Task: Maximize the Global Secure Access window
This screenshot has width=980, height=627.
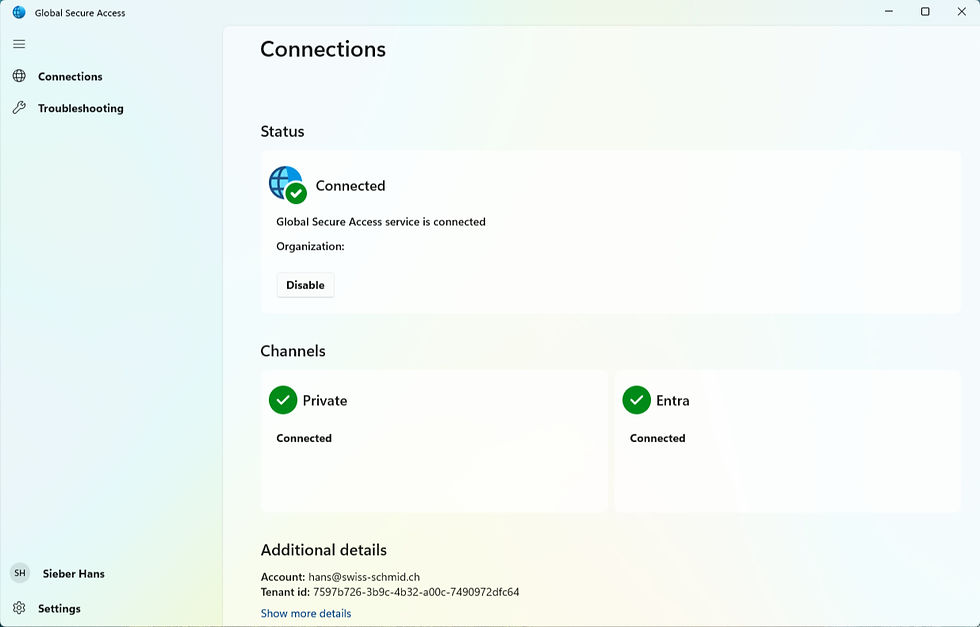Action: (x=925, y=12)
